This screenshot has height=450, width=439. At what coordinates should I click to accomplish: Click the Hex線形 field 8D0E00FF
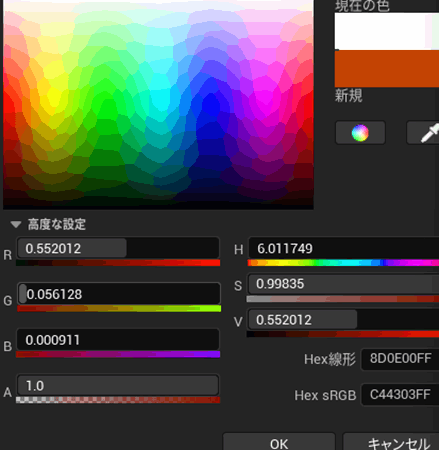point(400,359)
